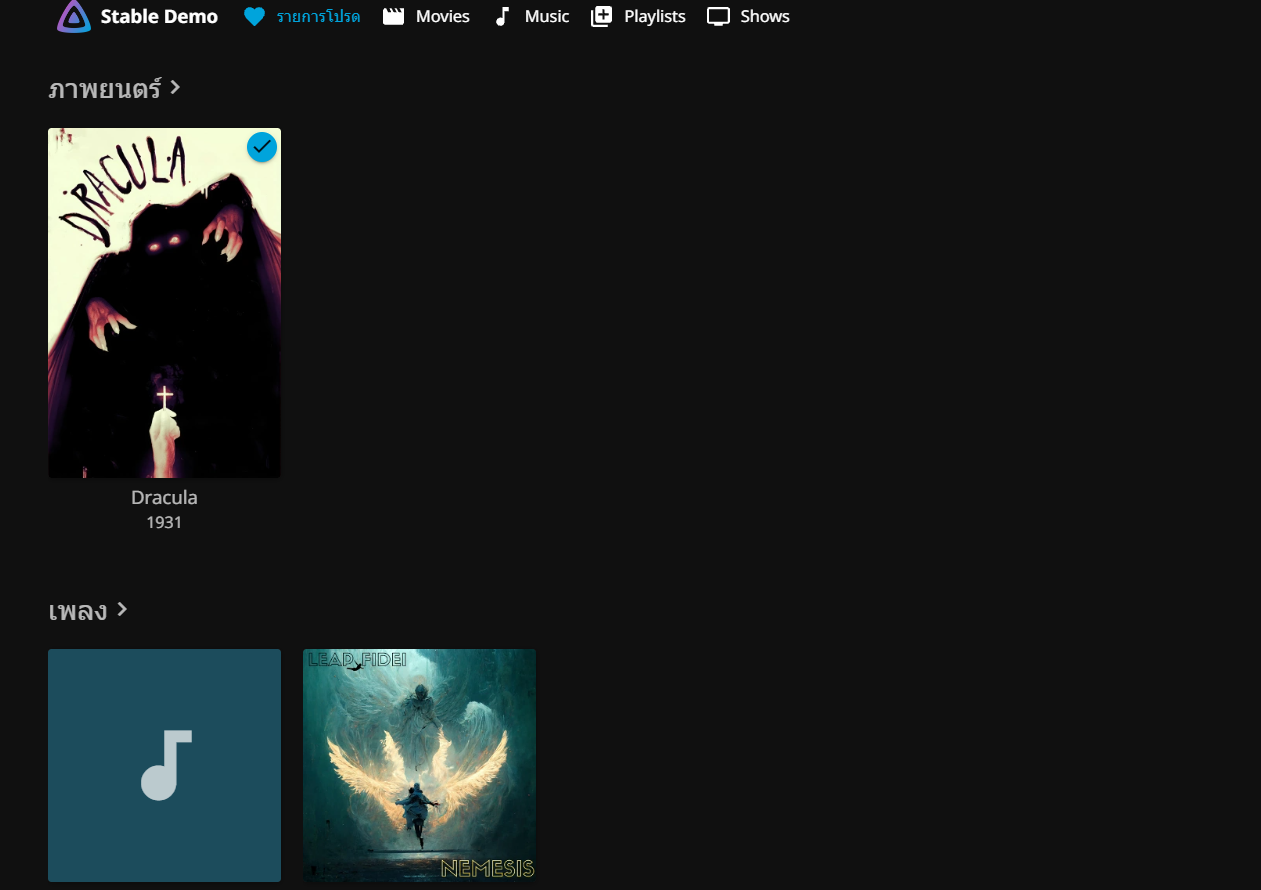This screenshot has height=890, width=1261.
Task: Switch to the Music tab
Action: [532, 17]
